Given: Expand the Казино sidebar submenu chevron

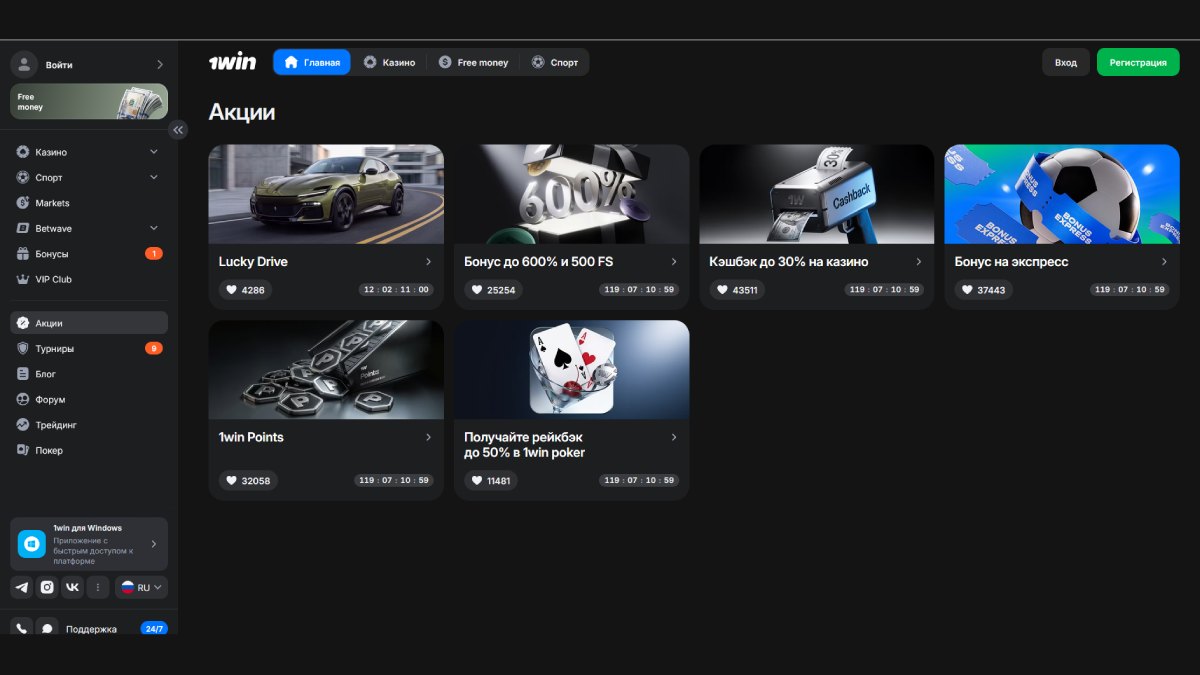Looking at the screenshot, I should [154, 152].
